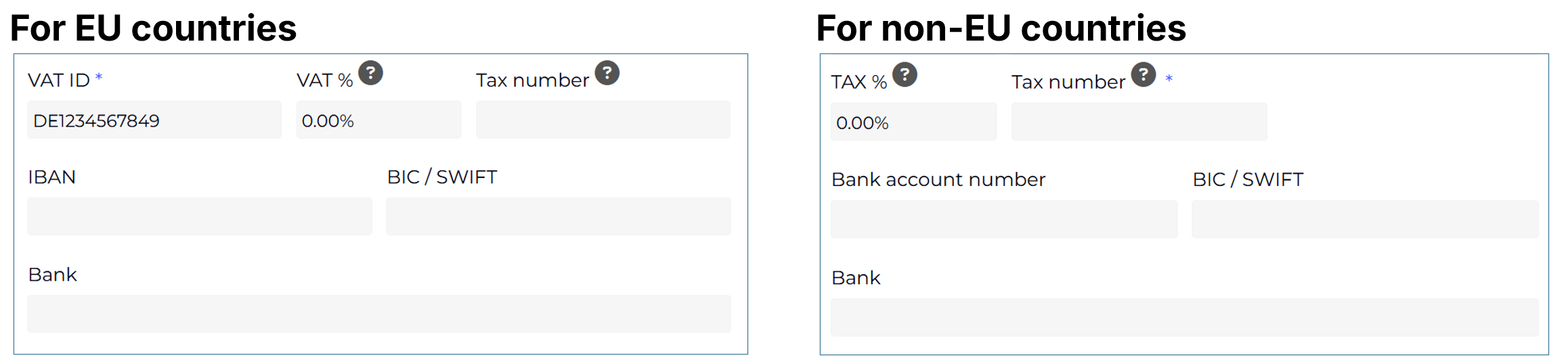This screenshot has height=364, width=1568.
Task: Focus the Bank field in non-EU form
Action: point(1185,317)
